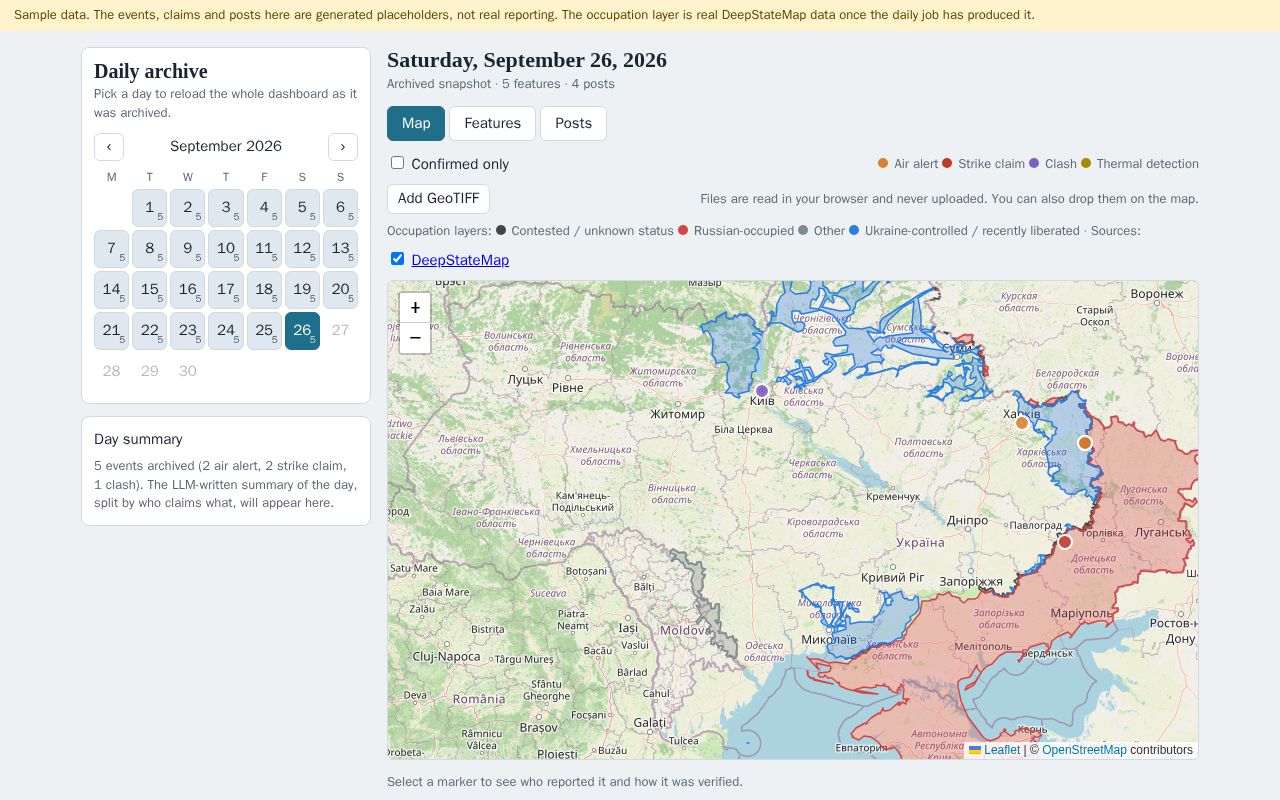1280x800 pixels.
Task: Pick September 5 in the archive calendar
Action: [x=302, y=208]
